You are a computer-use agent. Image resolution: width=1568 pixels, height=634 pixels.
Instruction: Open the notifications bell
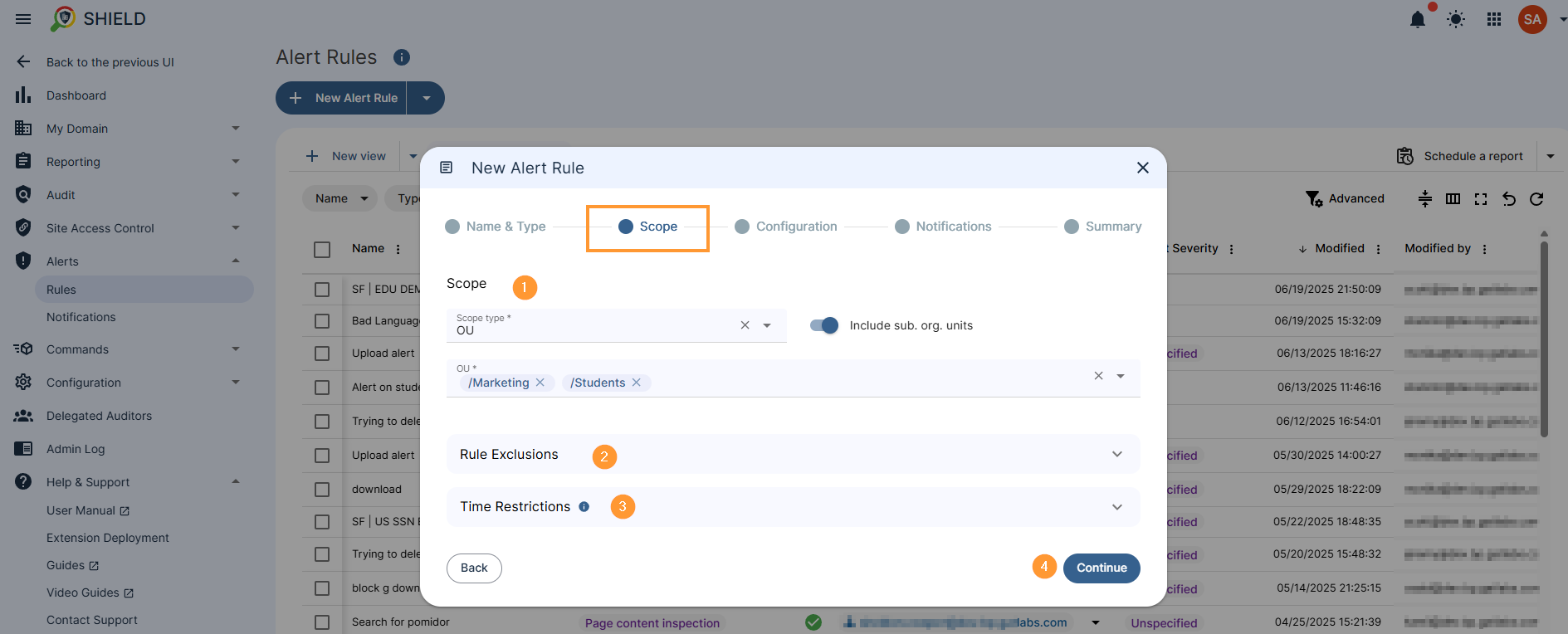(x=1418, y=19)
